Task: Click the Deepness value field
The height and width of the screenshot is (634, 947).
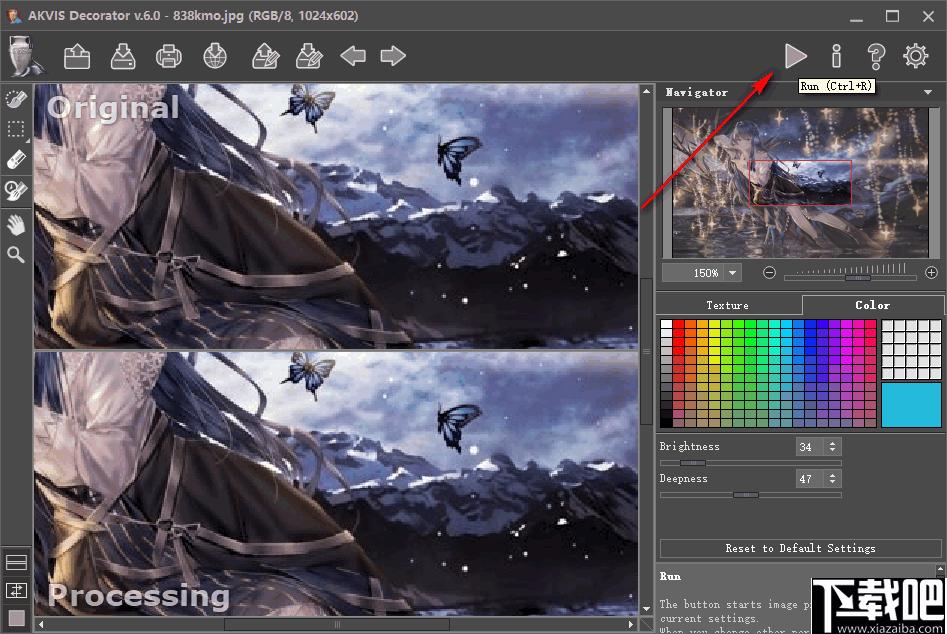Action: pos(811,479)
